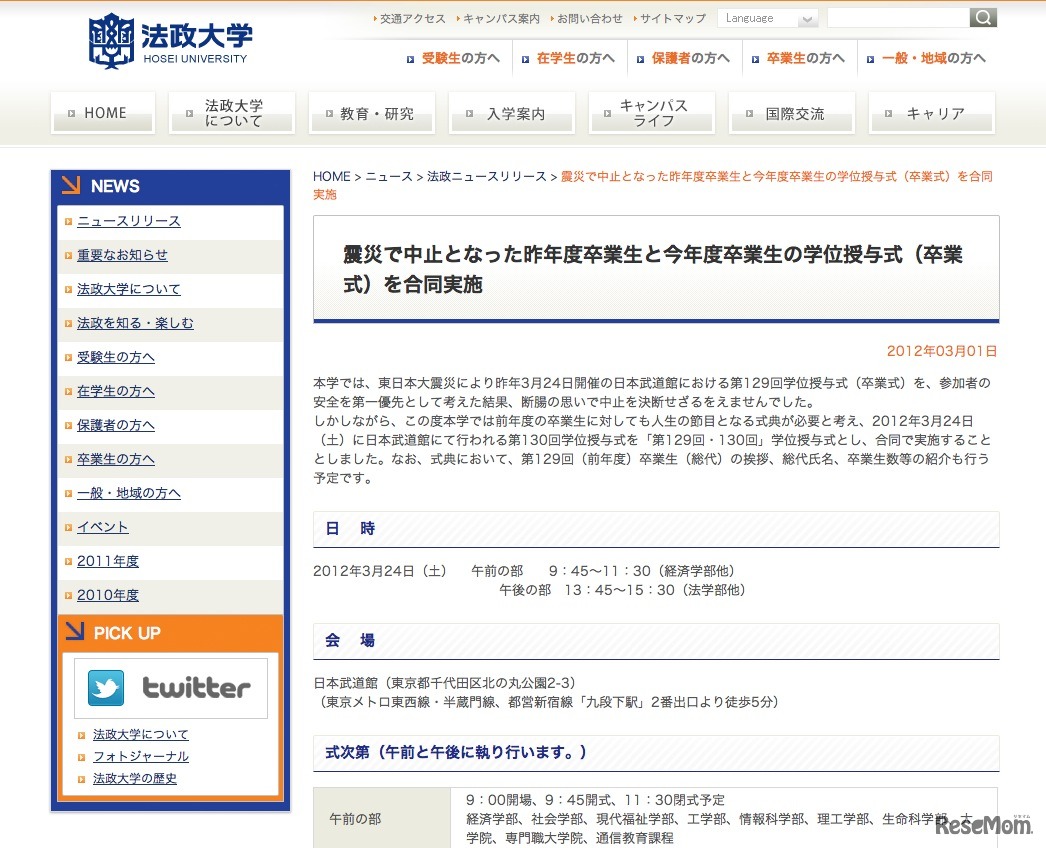Click the orange NEWS arrow icon
The width and height of the screenshot is (1046, 848).
tap(74, 185)
